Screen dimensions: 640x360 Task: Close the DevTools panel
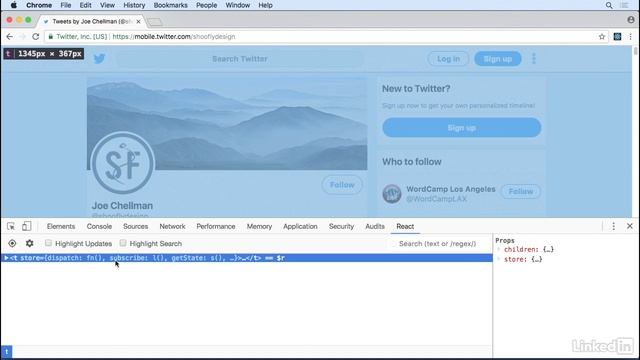point(630,226)
